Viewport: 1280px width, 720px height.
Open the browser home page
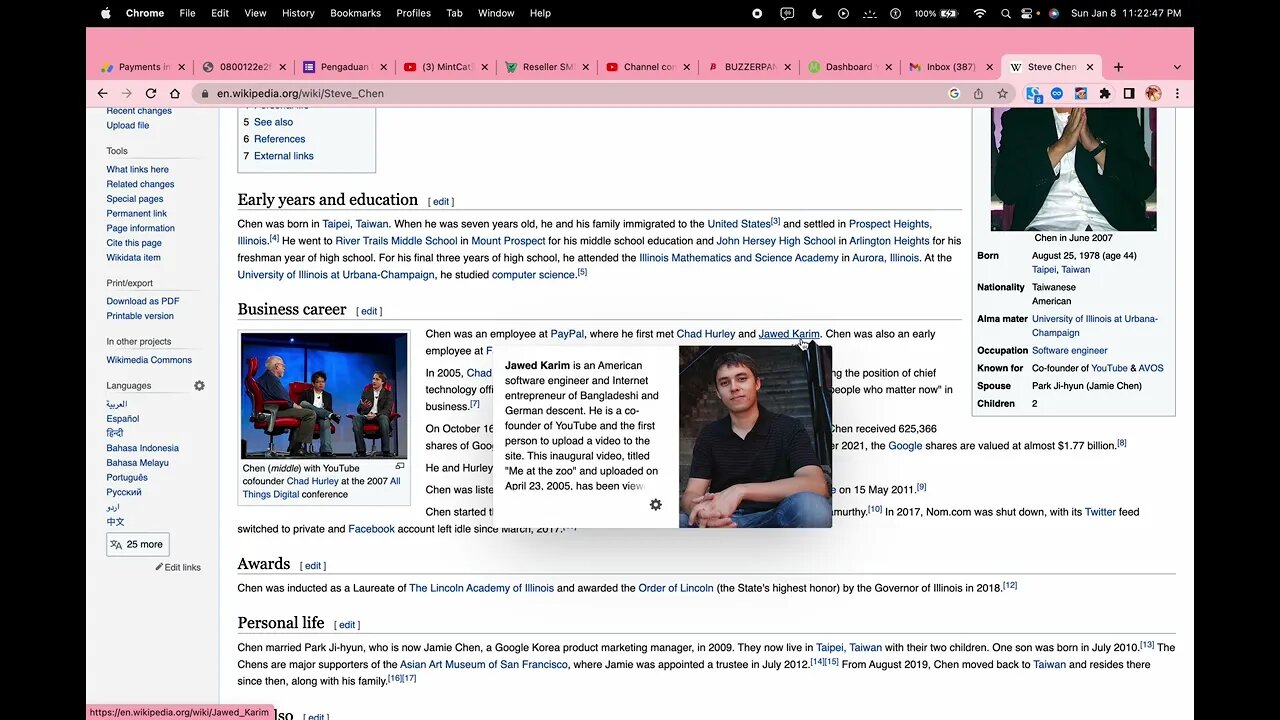click(175, 93)
